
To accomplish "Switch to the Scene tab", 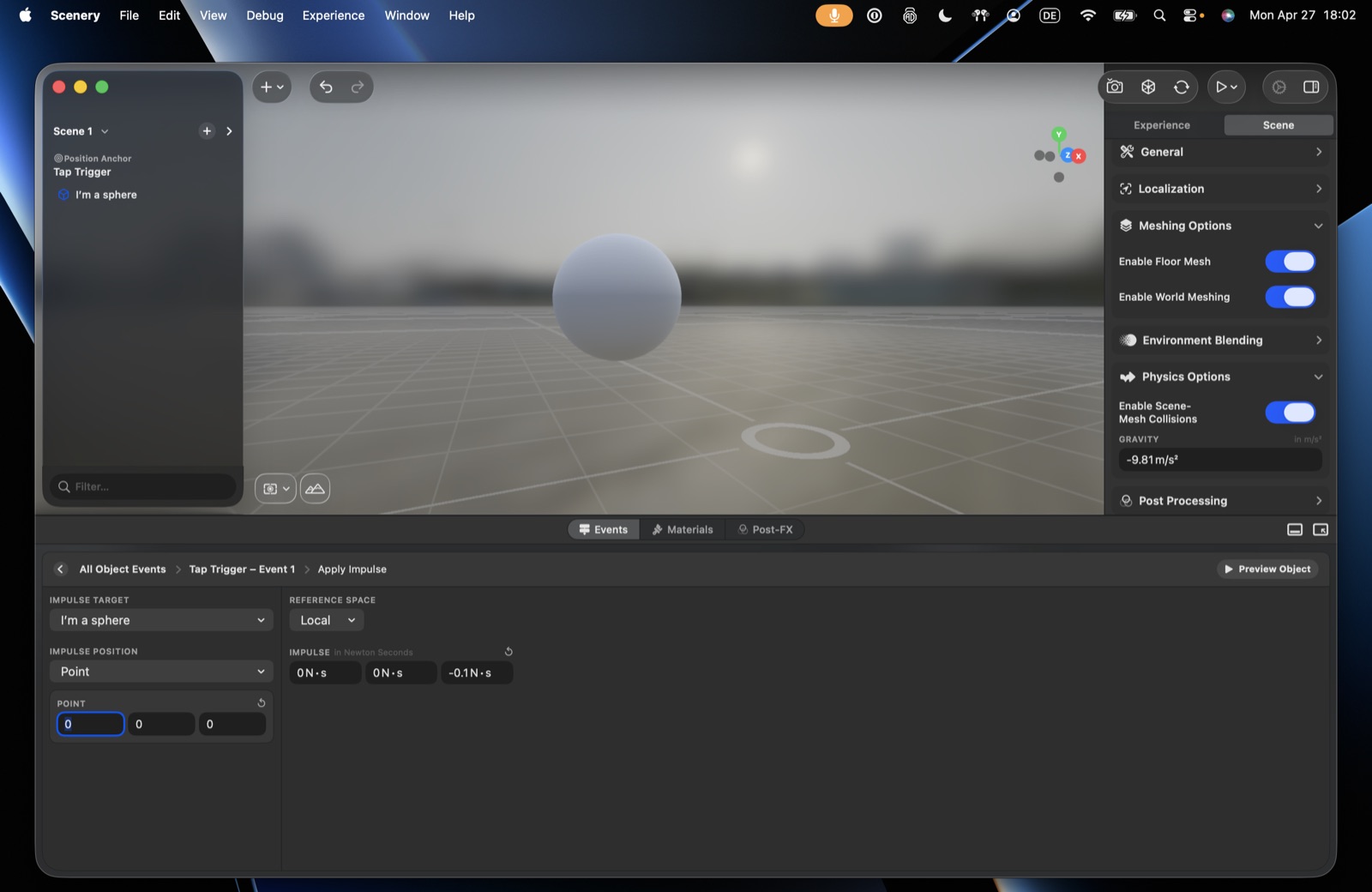I will (x=1279, y=125).
